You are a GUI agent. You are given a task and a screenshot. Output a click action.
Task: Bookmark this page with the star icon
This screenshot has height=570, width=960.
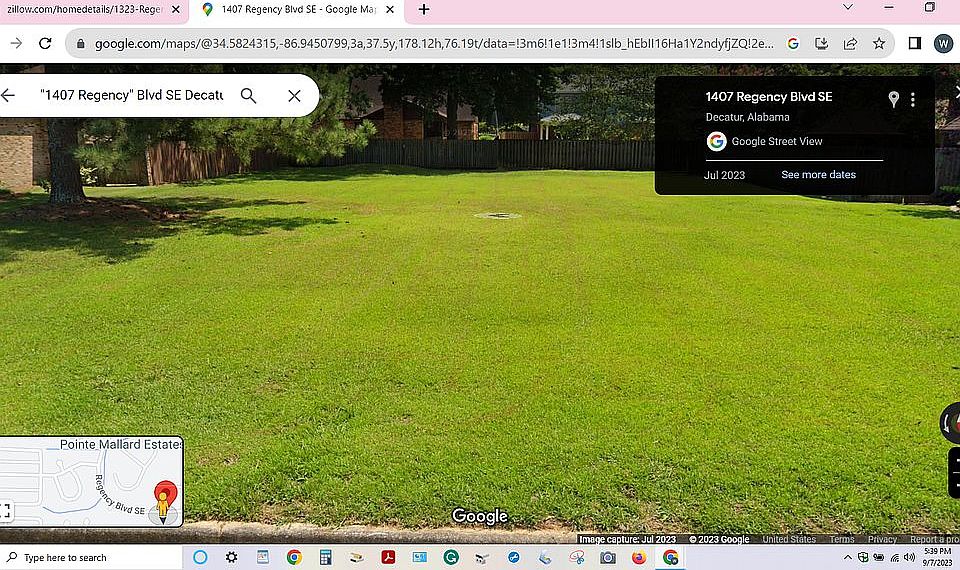click(879, 44)
